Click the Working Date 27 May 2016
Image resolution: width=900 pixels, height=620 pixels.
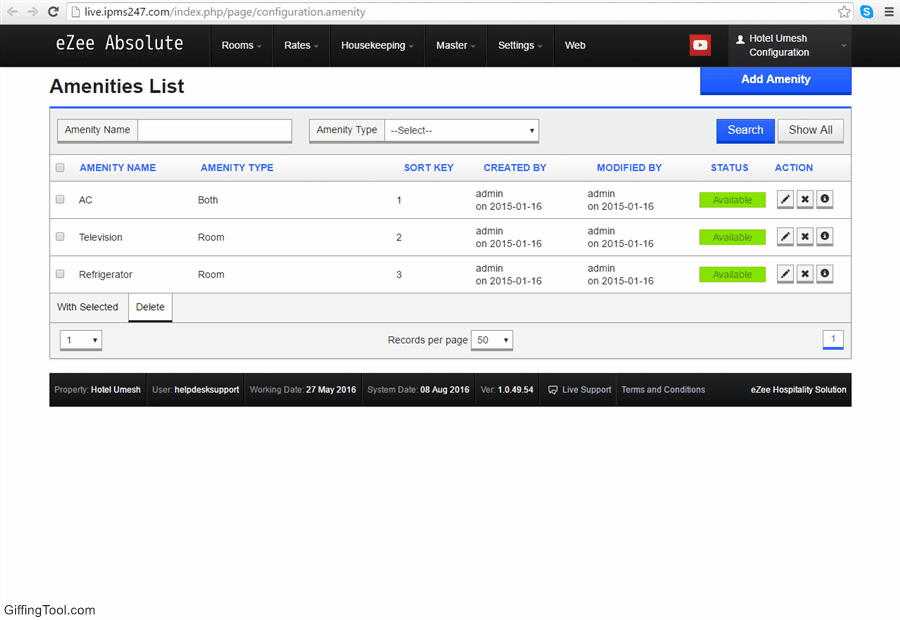point(303,390)
